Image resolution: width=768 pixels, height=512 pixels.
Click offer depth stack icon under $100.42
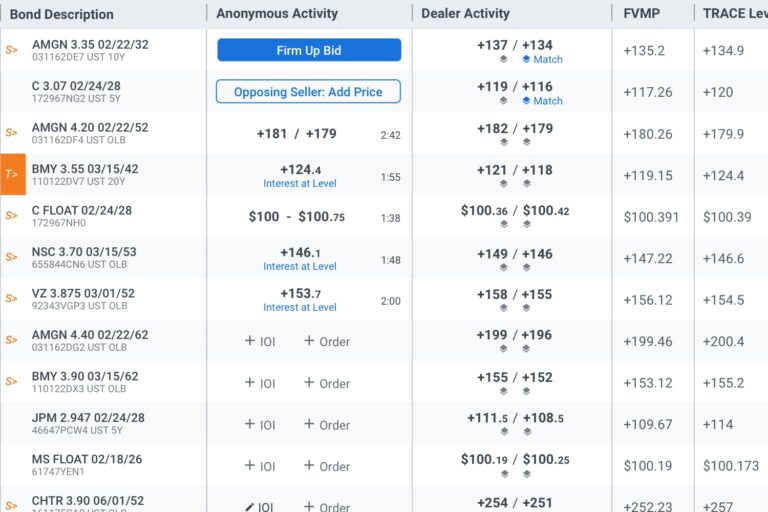pyautogui.click(x=527, y=224)
